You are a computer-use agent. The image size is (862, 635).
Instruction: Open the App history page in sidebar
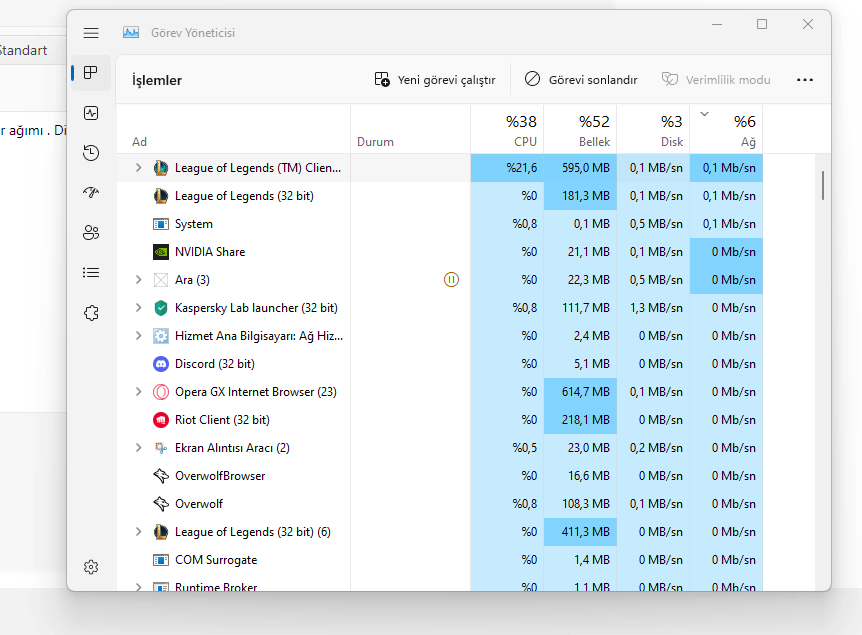coord(91,153)
